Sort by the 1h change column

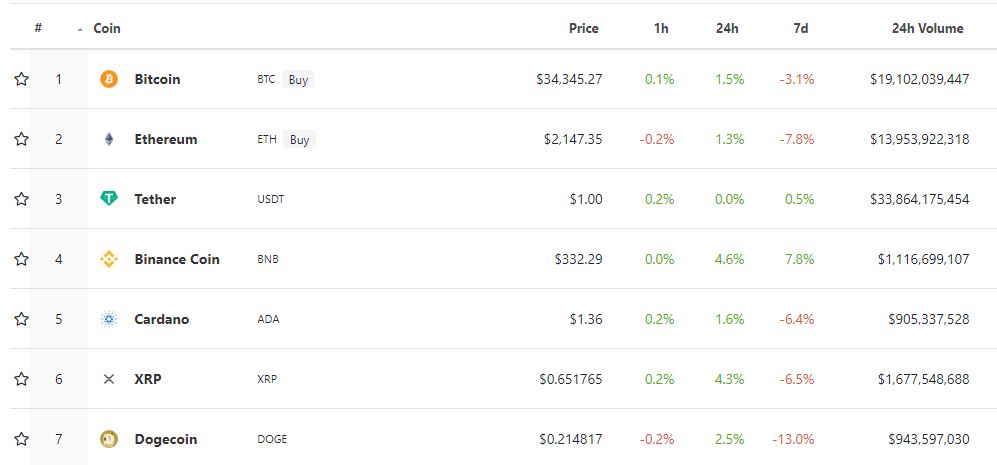point(661,28)
